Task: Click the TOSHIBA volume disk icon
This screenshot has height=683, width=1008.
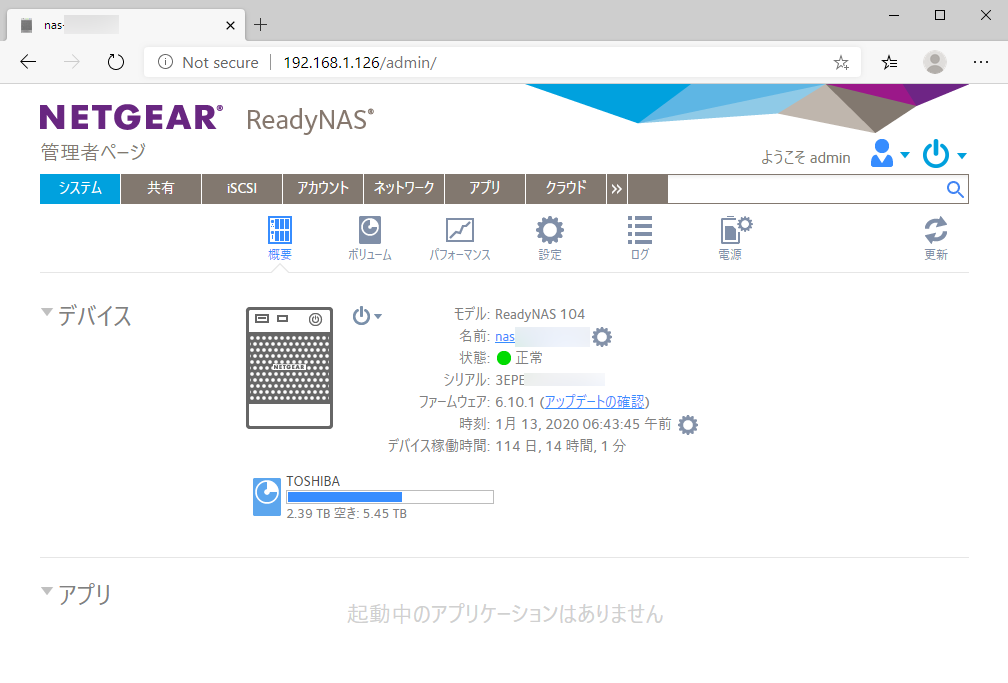Action: (x=267, y=496)
